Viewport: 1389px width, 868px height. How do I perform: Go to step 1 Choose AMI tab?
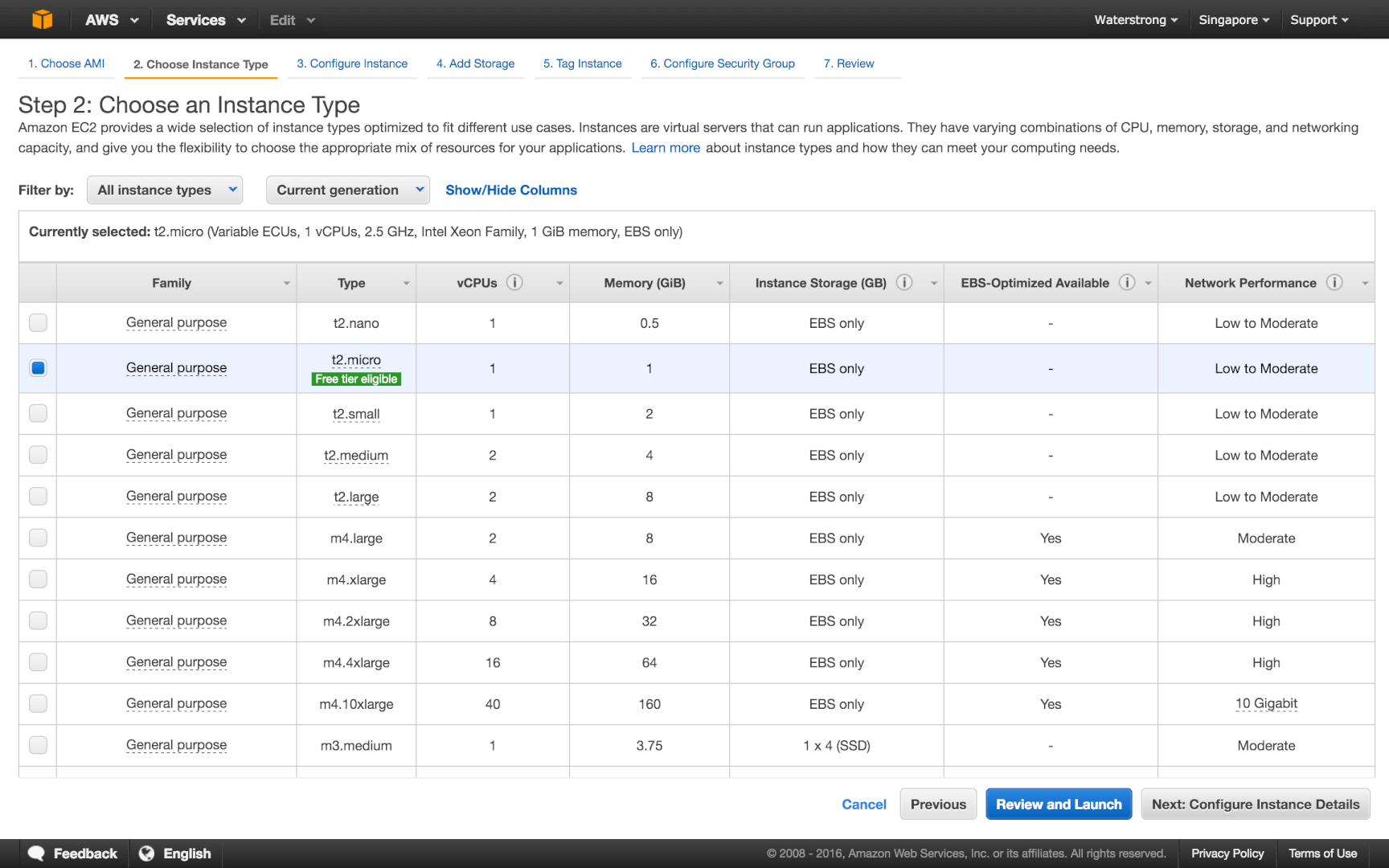67,63
